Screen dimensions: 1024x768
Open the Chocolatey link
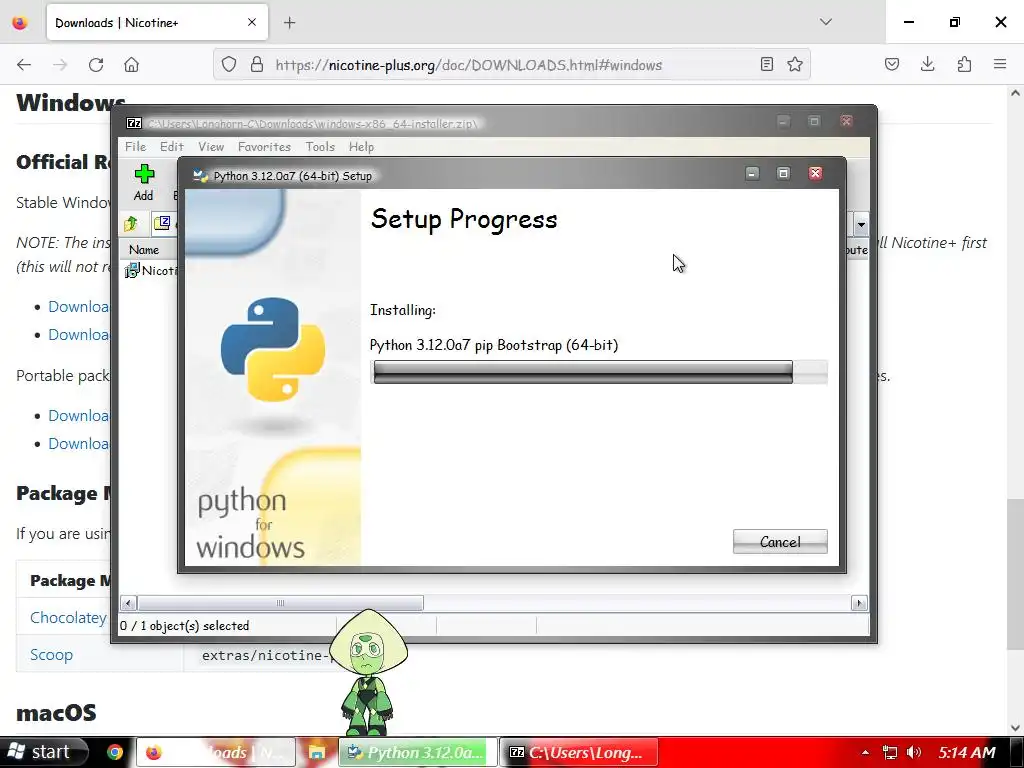coord(68,617)
